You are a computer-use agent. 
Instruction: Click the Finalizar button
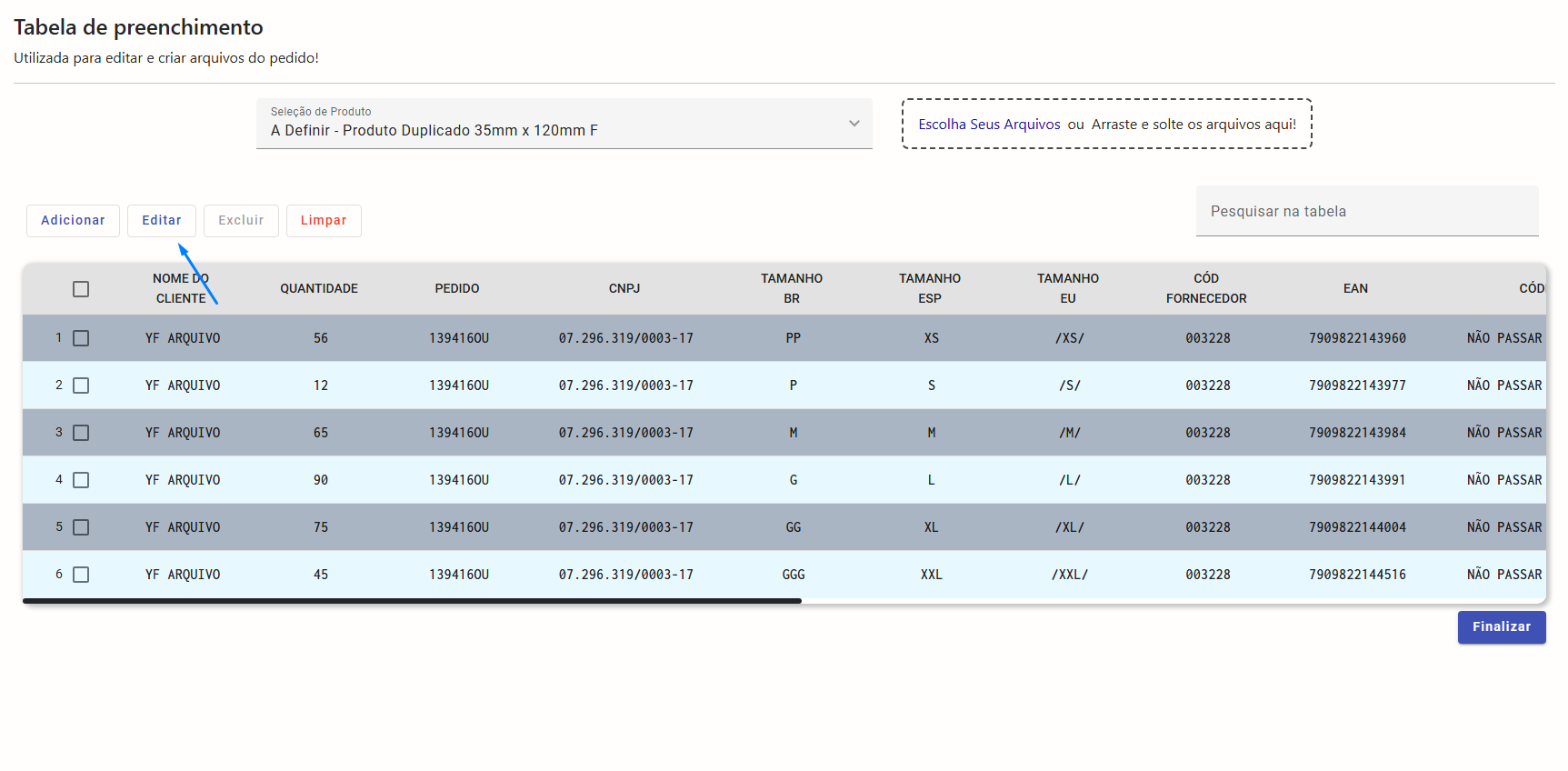pyautogui.click(x=1501, y=627)
